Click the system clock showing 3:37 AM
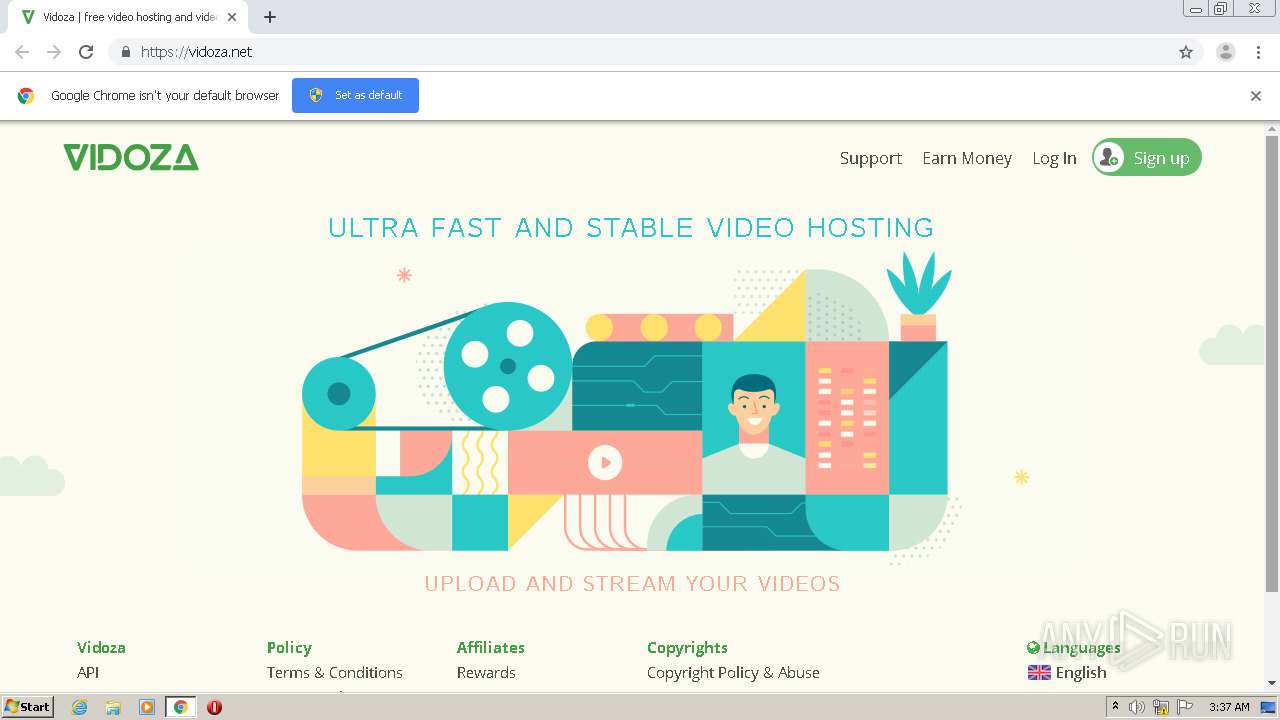Viewport: 1280px width, 720px height. (1229, 707)
